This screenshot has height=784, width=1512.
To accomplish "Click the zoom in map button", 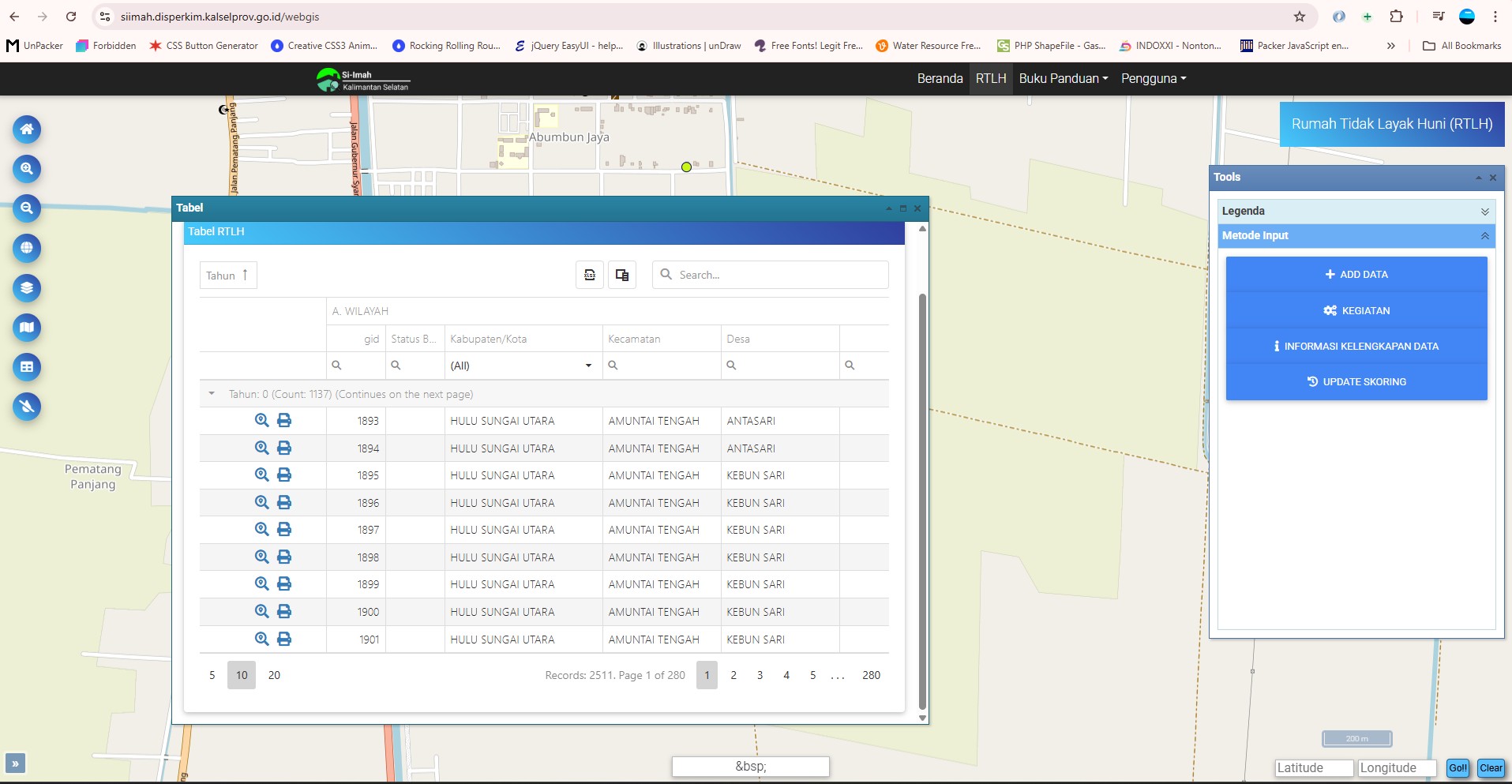I will (x=27, y=169).
